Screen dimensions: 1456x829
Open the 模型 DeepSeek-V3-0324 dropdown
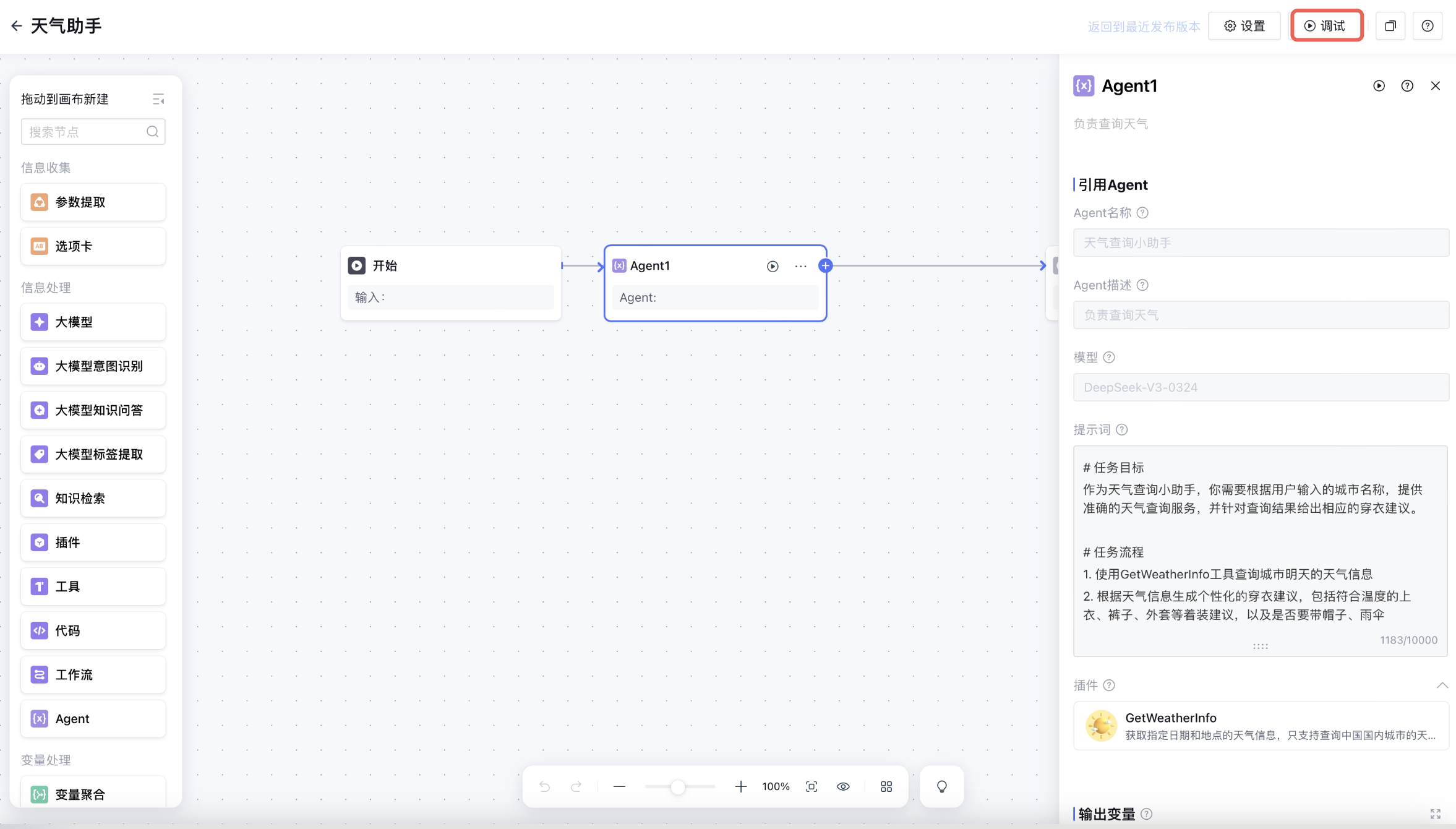point(1261,387)
